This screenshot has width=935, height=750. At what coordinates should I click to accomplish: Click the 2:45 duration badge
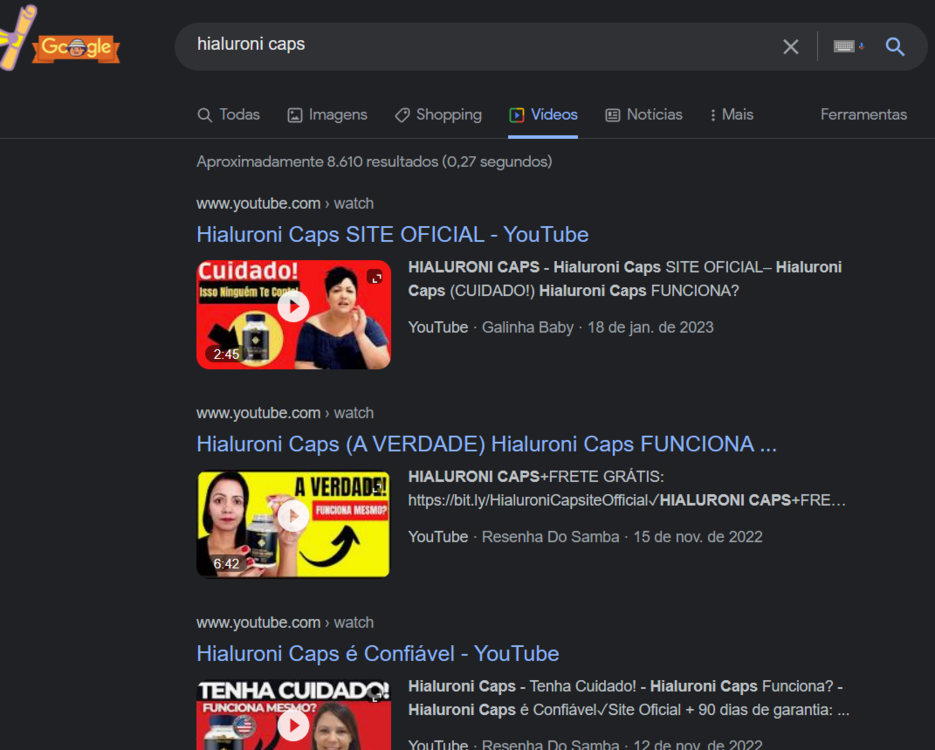[226, 354]
